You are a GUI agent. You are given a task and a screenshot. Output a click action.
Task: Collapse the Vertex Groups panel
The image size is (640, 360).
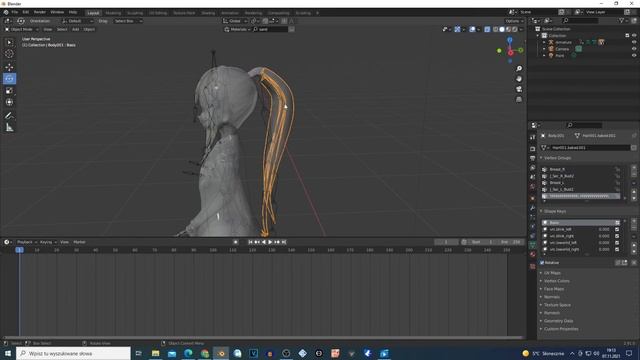557,158
